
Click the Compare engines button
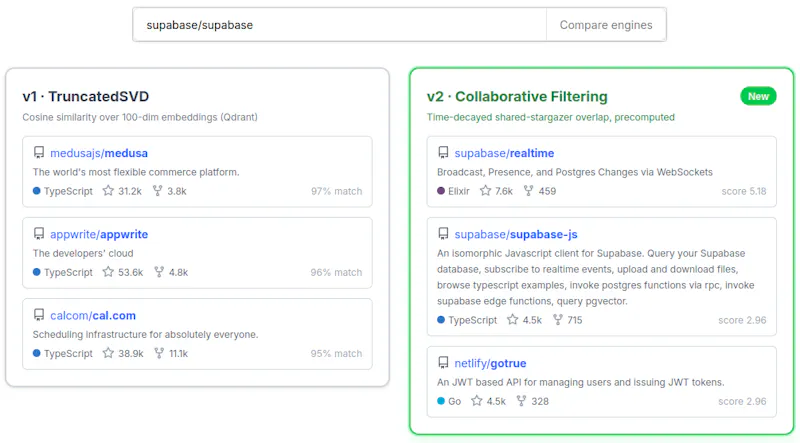click(x=606, y=24)
